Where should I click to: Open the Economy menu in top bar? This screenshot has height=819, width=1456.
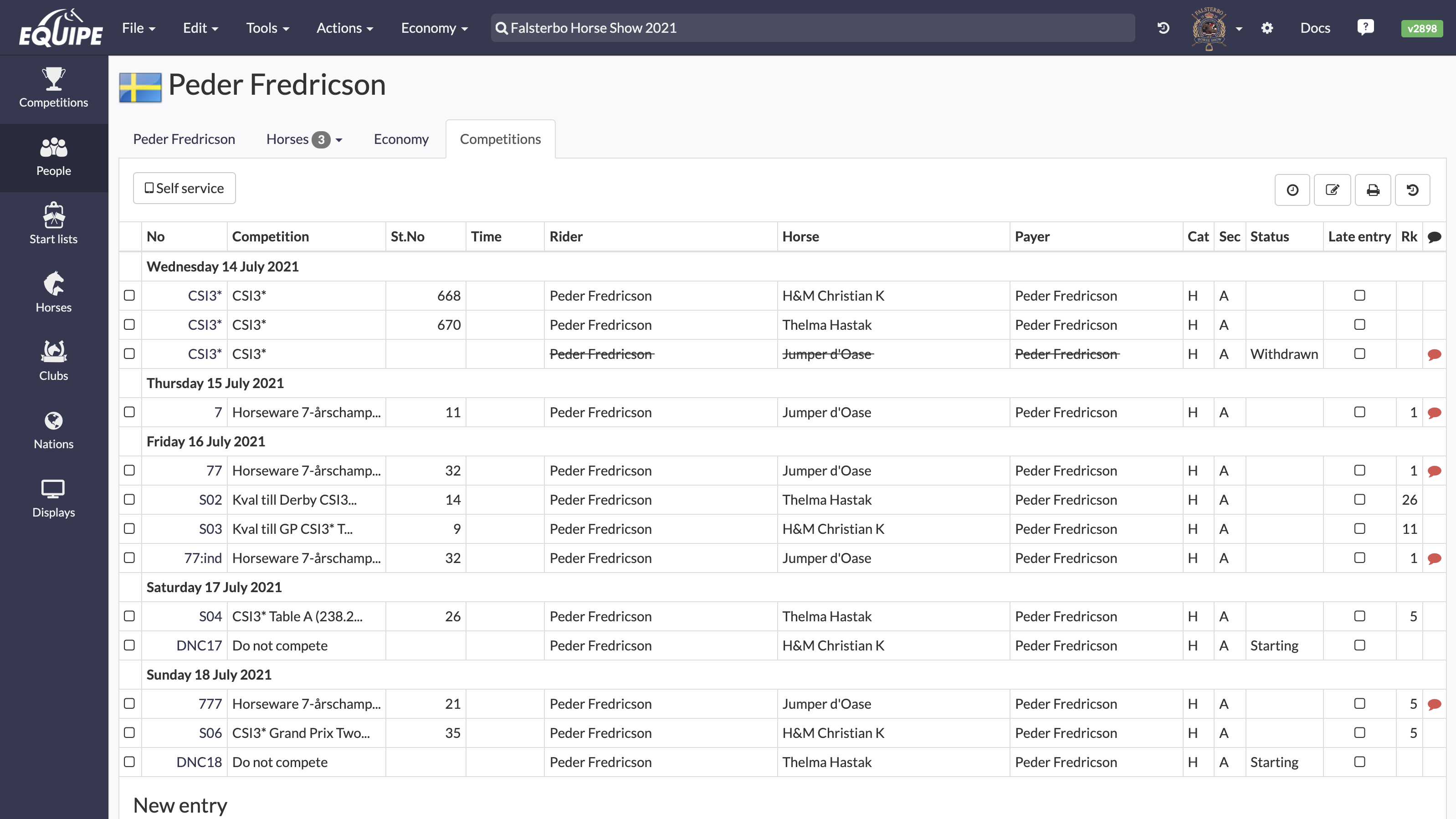434,28
